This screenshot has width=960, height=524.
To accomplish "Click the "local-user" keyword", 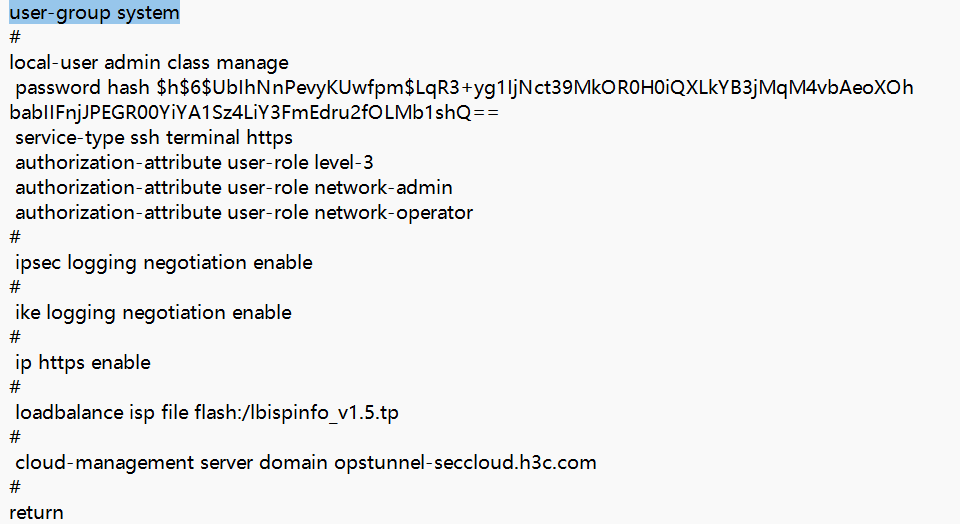I will (x=51, y=63).
